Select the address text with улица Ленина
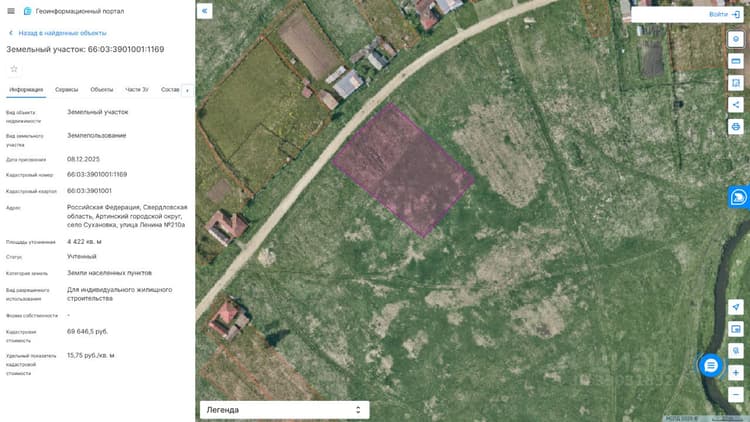This screenshot has width=750, height=422. [x=127, y=216]
